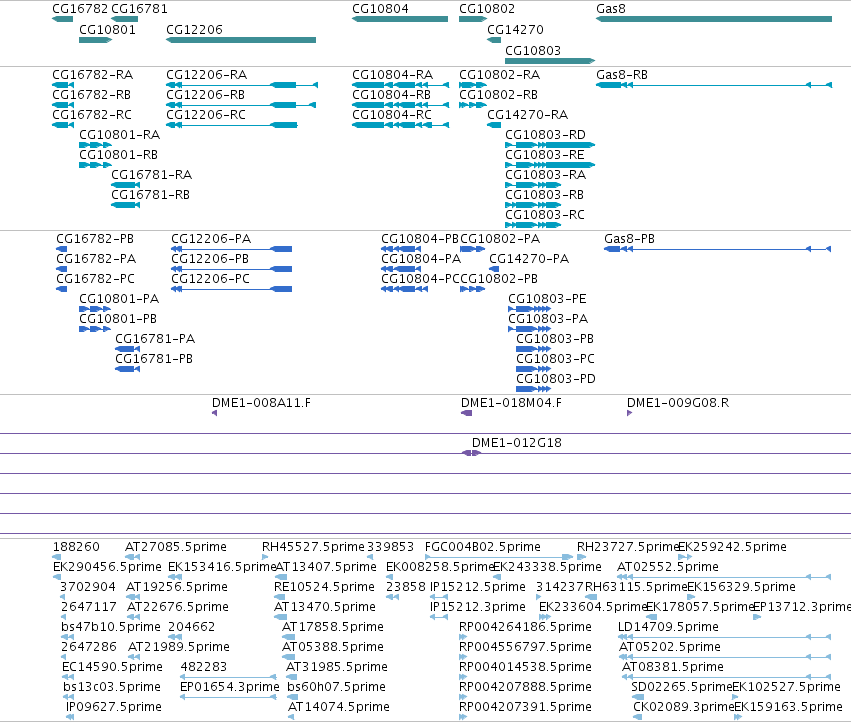Screen dimensions: 851x722
Task: Select the CG12206 gene bar
Action: click(241, 40)
